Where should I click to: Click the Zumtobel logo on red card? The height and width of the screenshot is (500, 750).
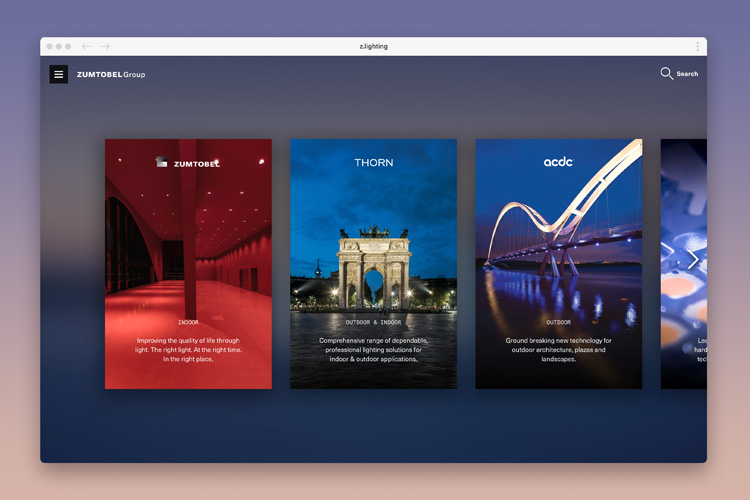click(188, 163)
